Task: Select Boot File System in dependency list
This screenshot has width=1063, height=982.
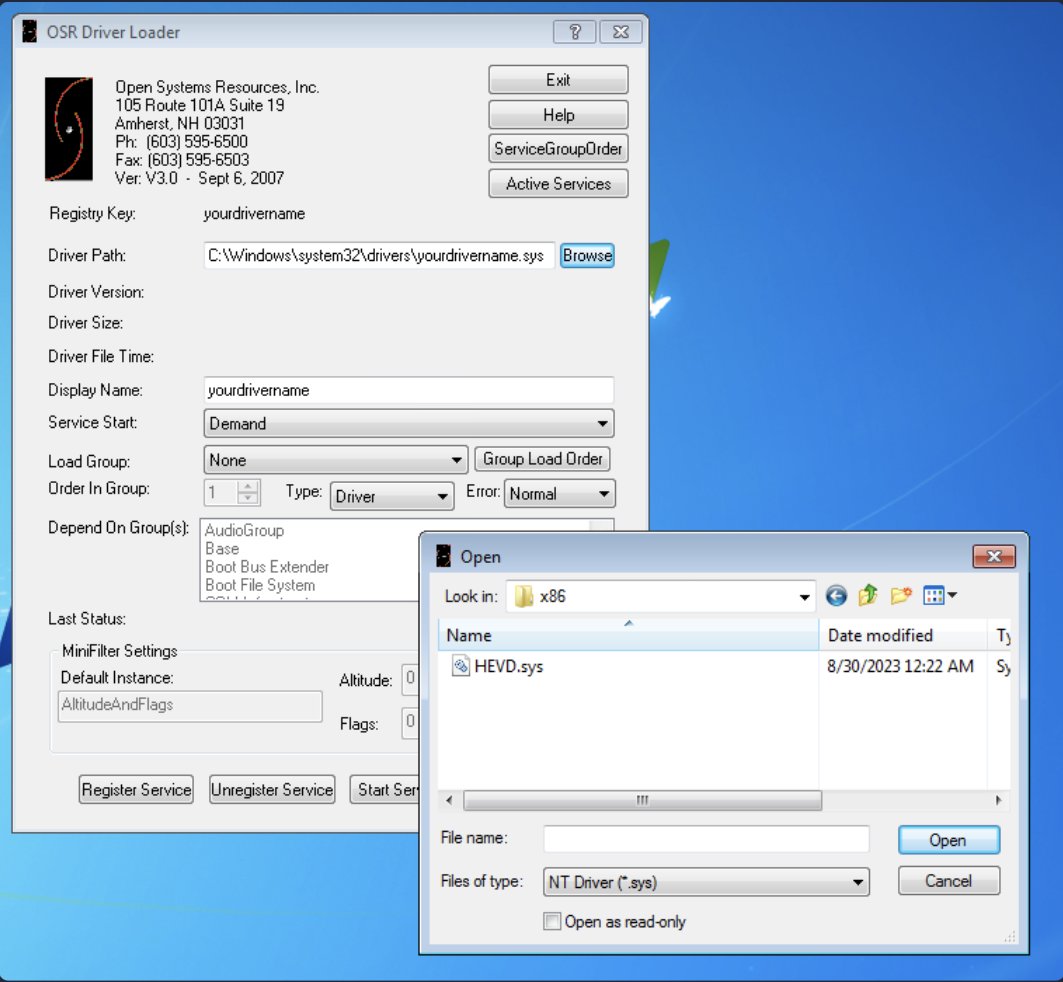Action: tap(260, 586)
